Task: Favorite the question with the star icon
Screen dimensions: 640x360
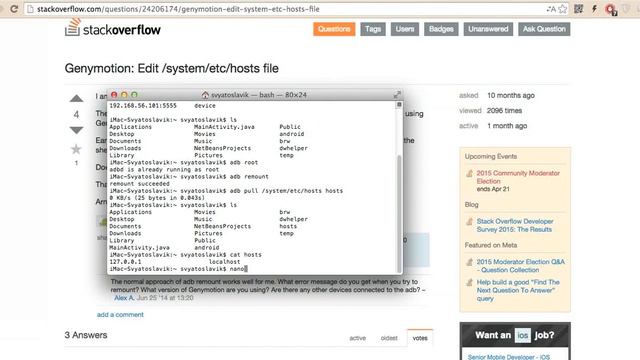Action: [76, 149]
